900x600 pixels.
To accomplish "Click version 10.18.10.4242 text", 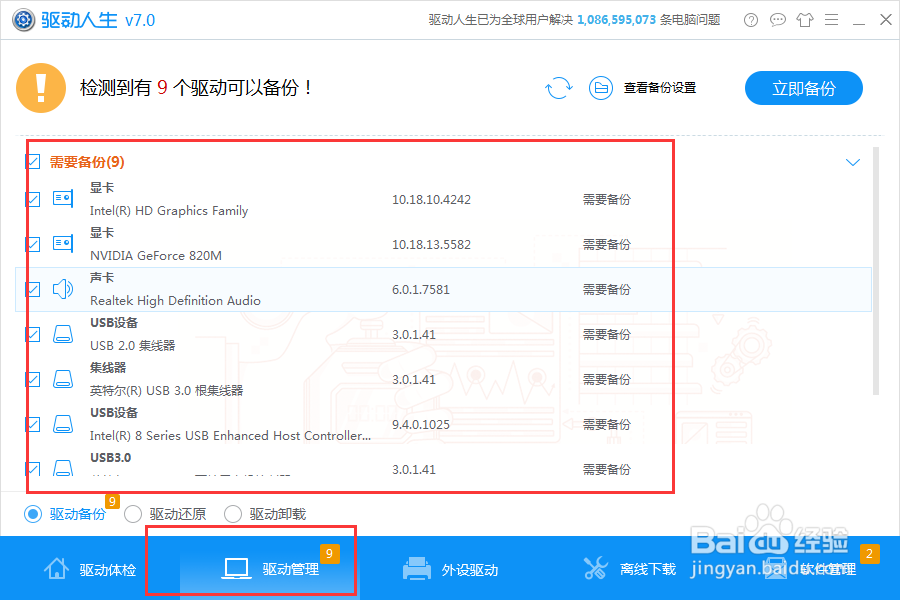I will click(431, 199).
